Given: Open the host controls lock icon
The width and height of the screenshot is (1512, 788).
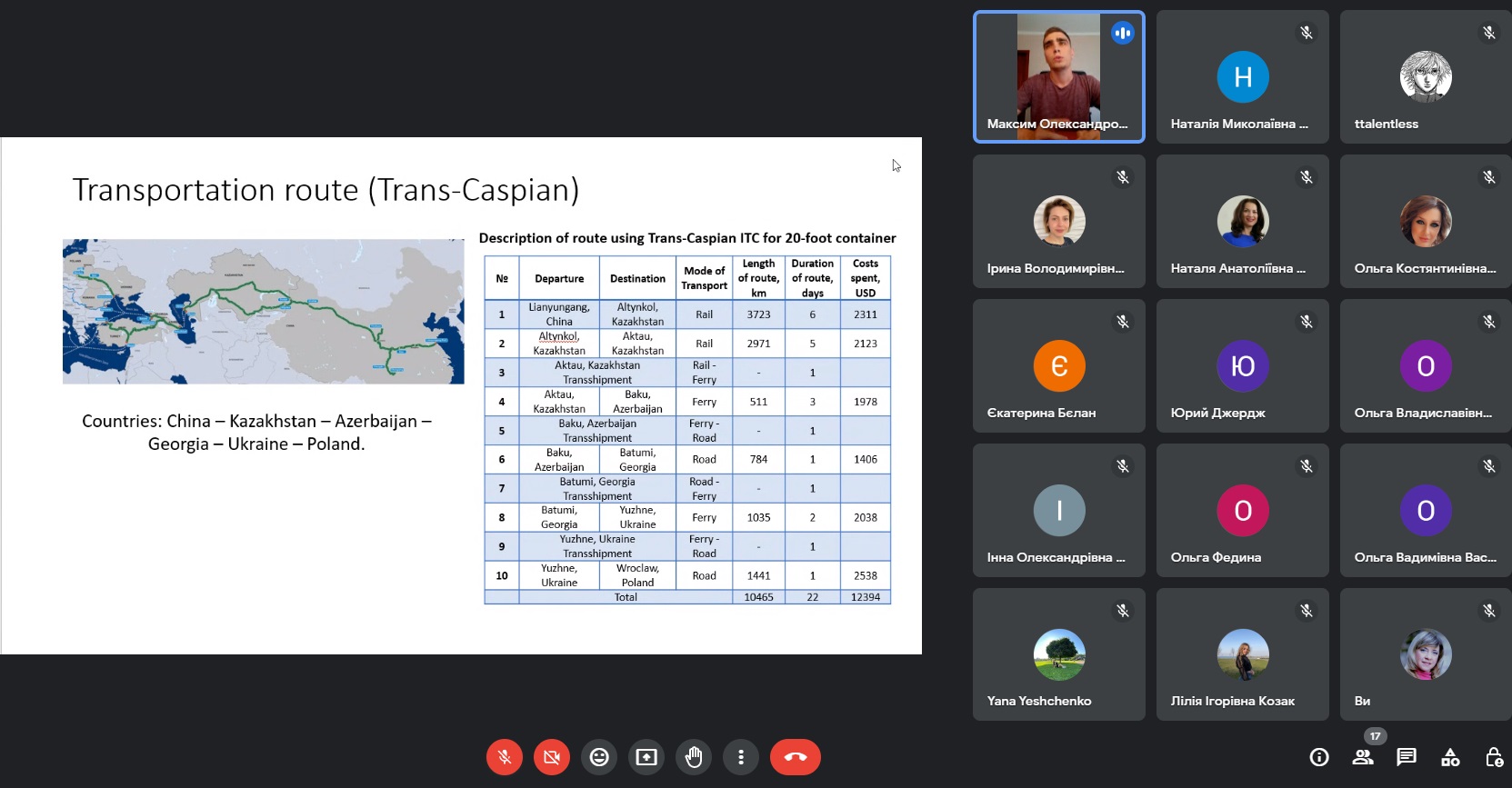Looking at the screenshot, I should (x=1493, y=757).
